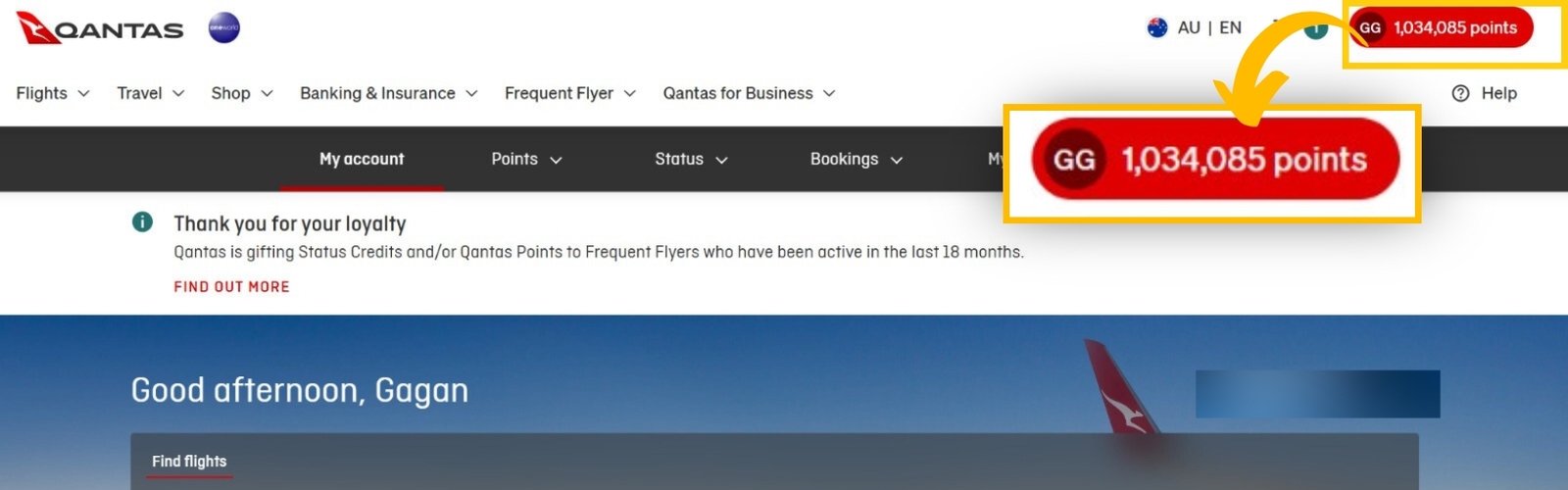Open the Qantas for Business menu
Screen dimensions: 1568x490
coord(749,93)
